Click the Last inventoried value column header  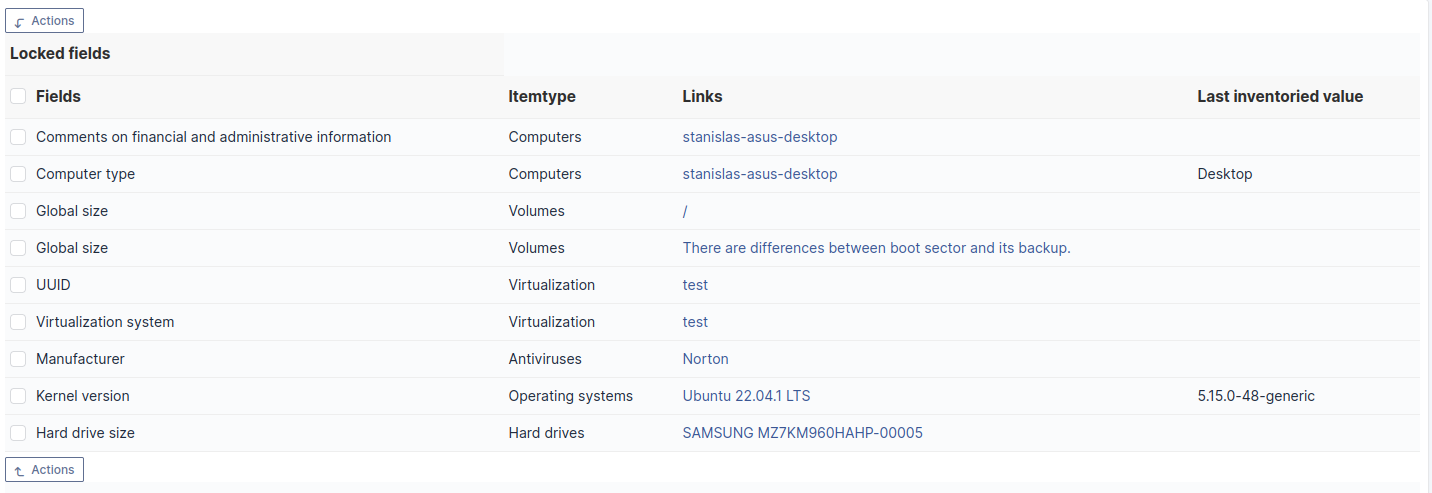tap(1280, 96)
